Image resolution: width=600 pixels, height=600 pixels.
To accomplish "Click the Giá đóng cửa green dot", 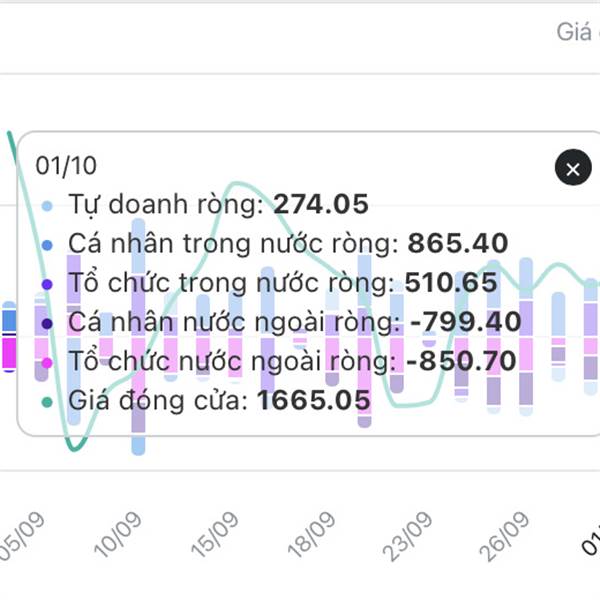I will point(48,402).
